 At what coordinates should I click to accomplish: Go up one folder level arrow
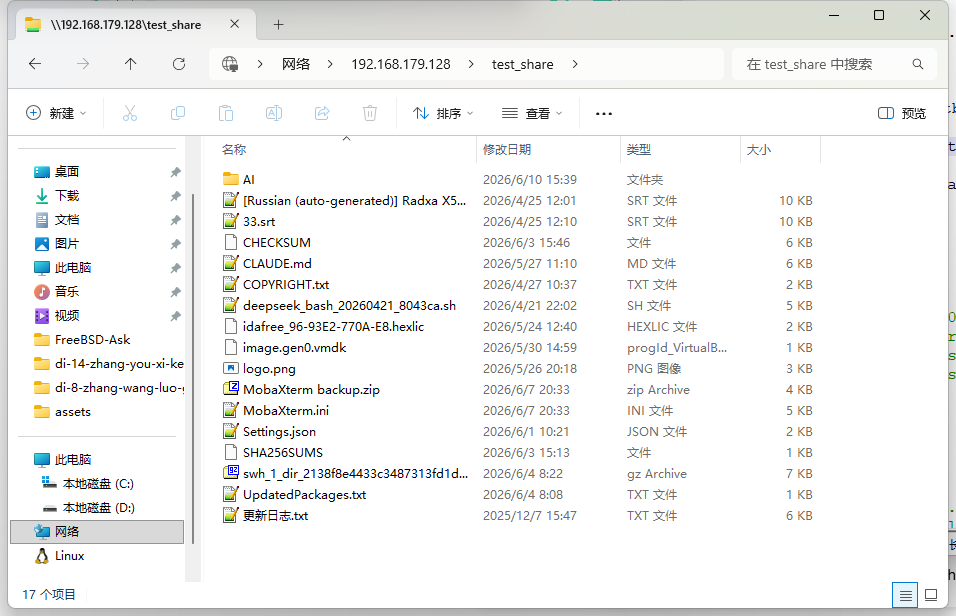130,63
